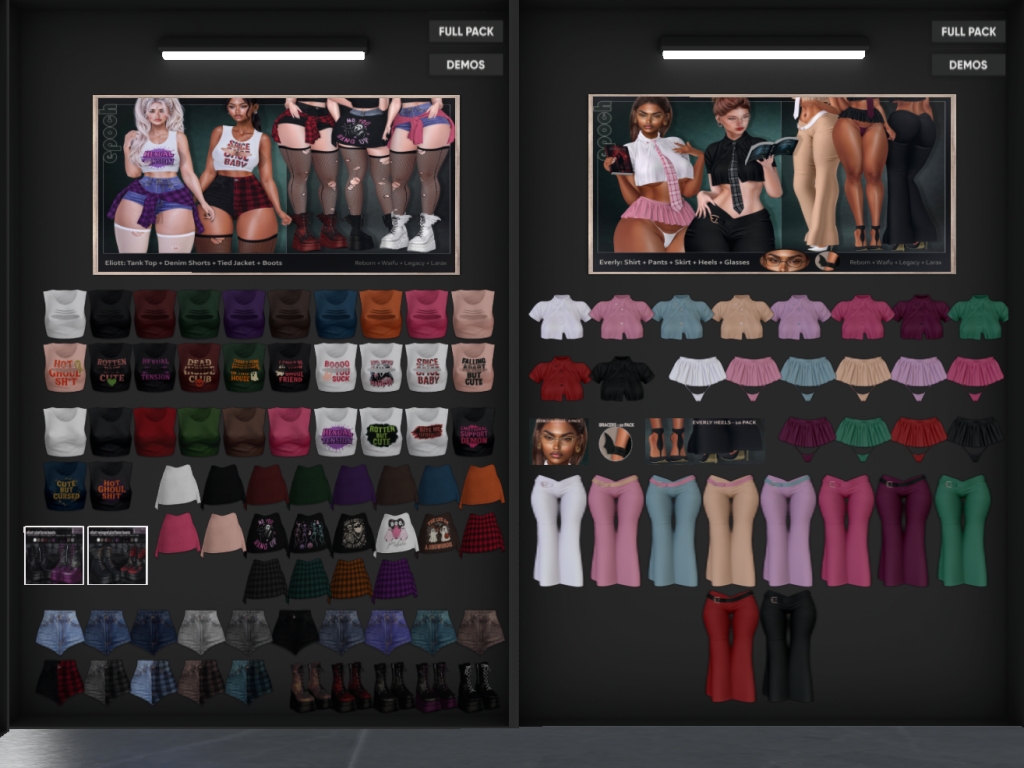The width and height of the screenshot is (1024, 768).
Task: Select the green flared pants
Action: point(962,529)
